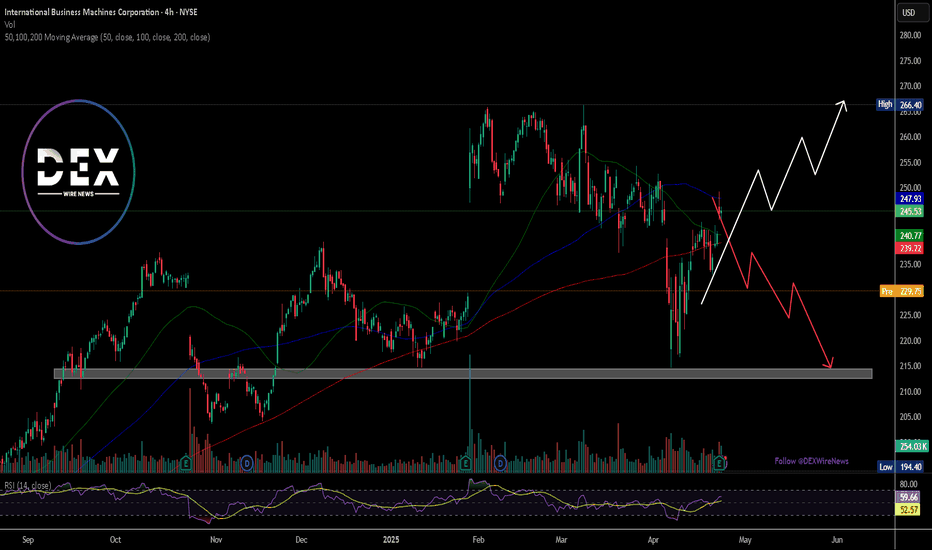Click the May label on time axis

(745, 540)
